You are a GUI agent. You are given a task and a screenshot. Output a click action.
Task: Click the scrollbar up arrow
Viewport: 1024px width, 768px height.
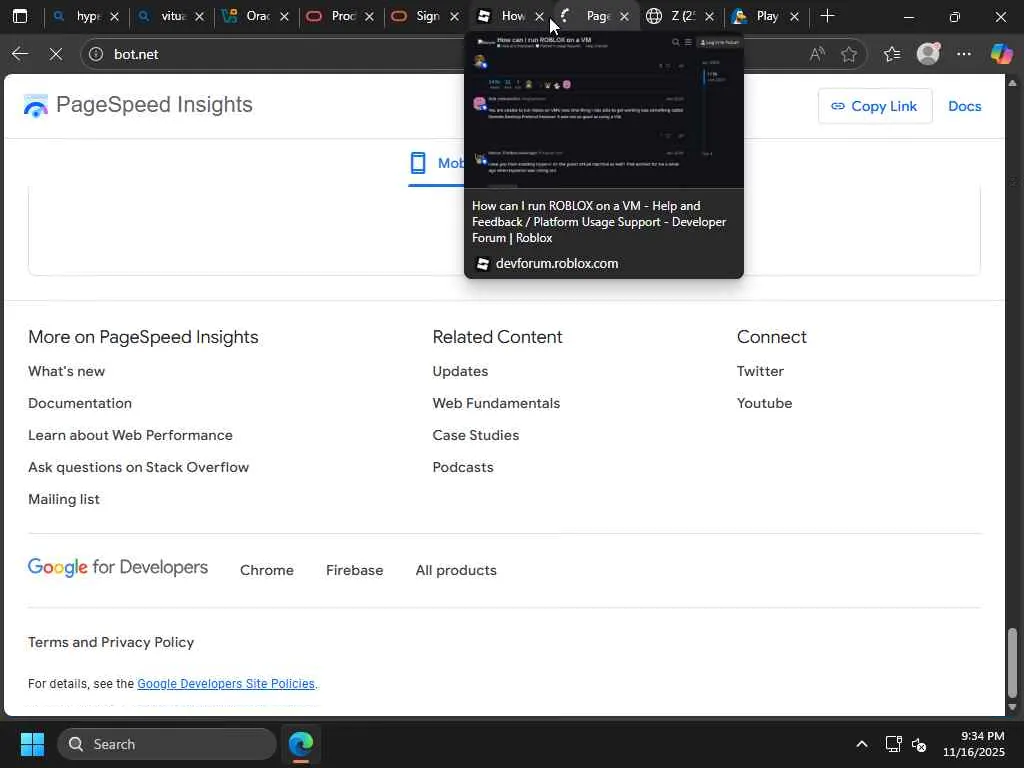coord(1012,83)
